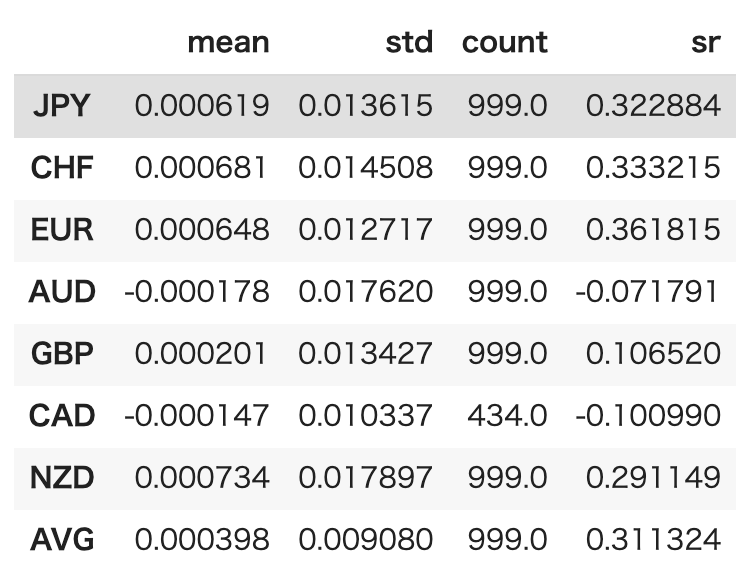Viewport: 750px width, 576px height.
Task: Click CAD count value 434.0
Action: (507, 415)
